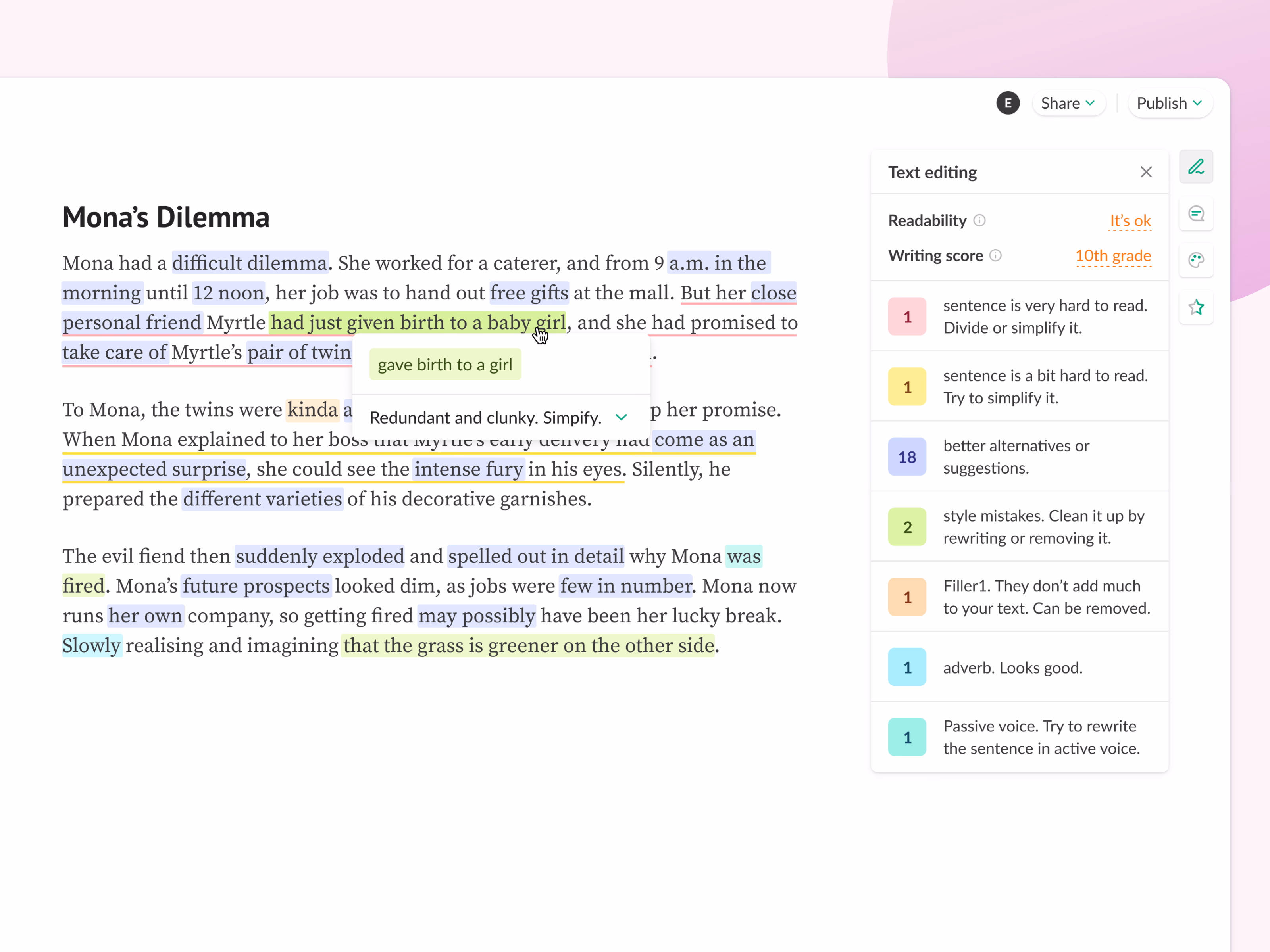Click highlighted phrase future prospects
This screenshot has width=1270, height=952.
pyautogui.click(x=256, y=586)
